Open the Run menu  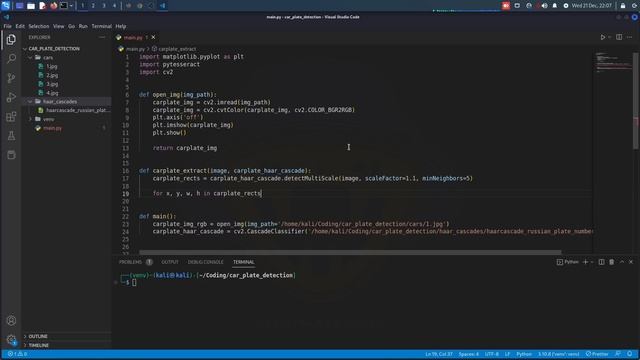(x=83, y=26)
